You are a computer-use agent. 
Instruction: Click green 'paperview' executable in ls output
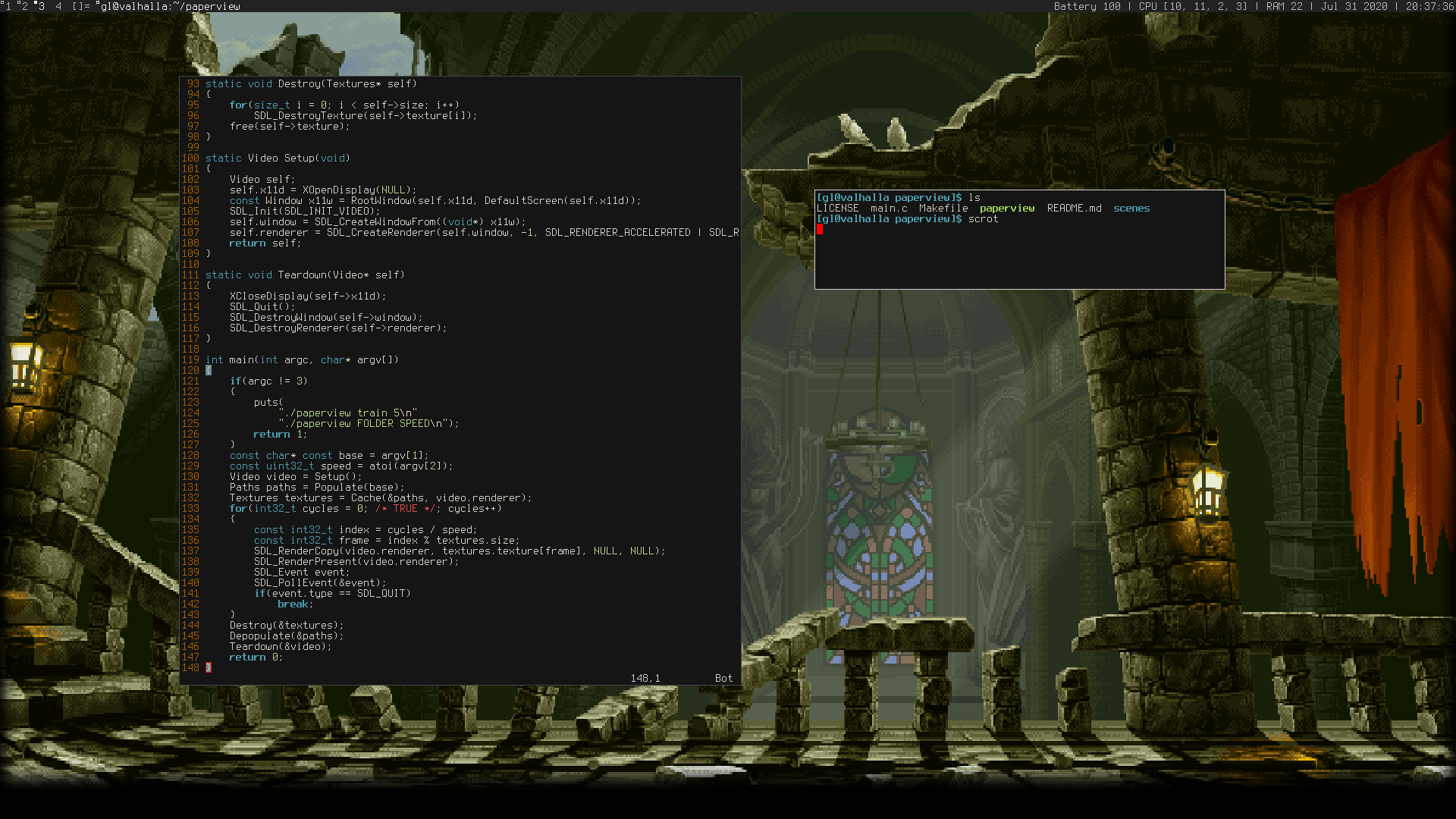(1006, 209)
